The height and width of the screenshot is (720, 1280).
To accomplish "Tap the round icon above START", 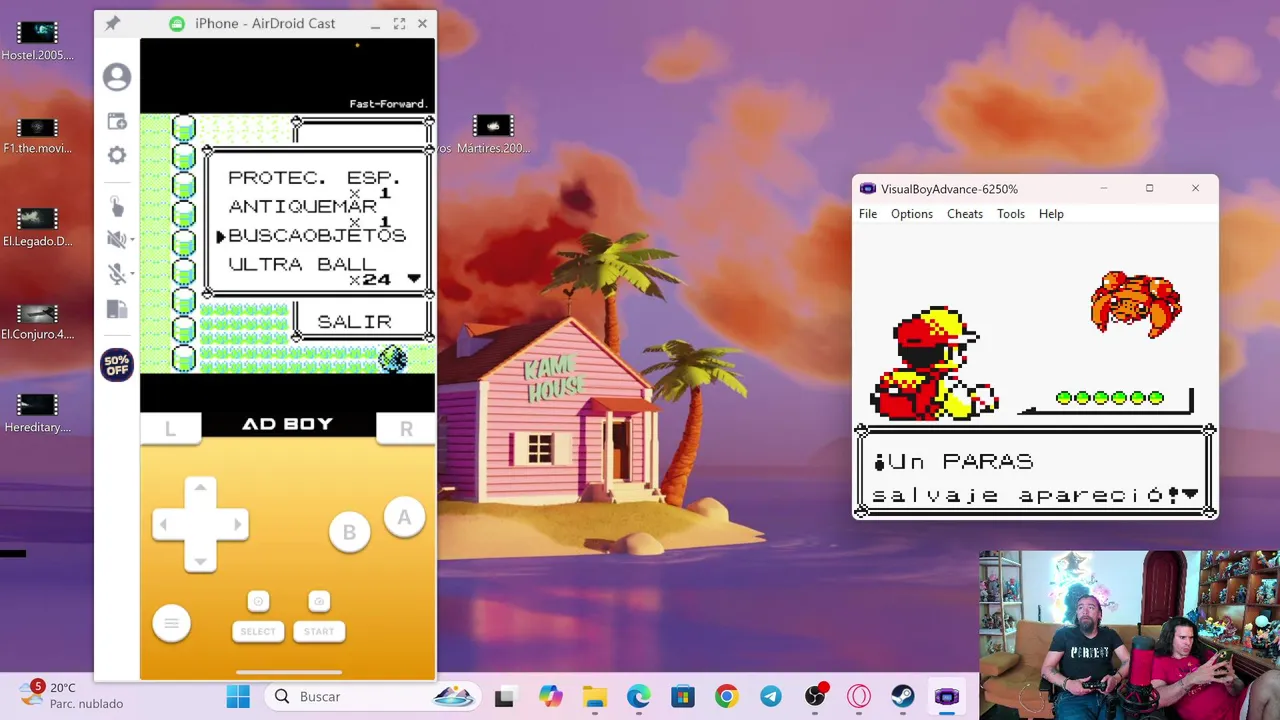I will point(319,601).
